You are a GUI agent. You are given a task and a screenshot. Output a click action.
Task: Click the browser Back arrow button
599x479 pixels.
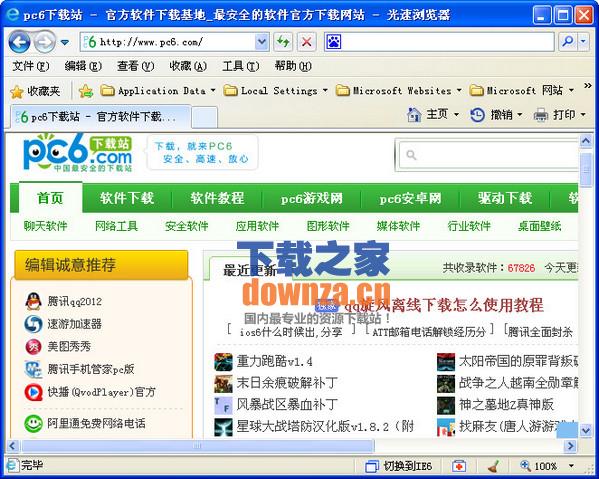19,42
